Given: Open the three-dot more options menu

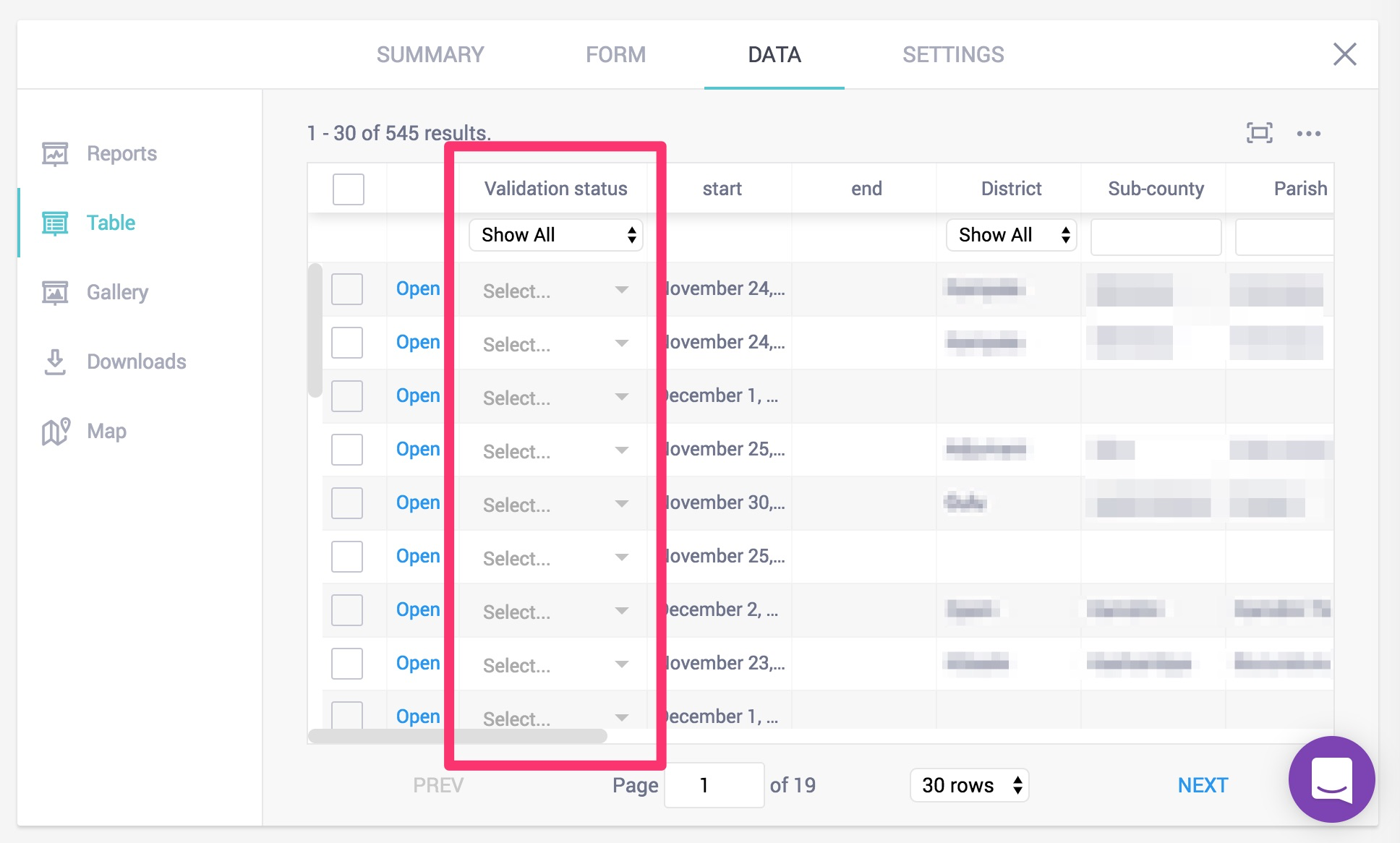Looking at the screenshot, I should pyautogui.click(x=1308, y=134).
